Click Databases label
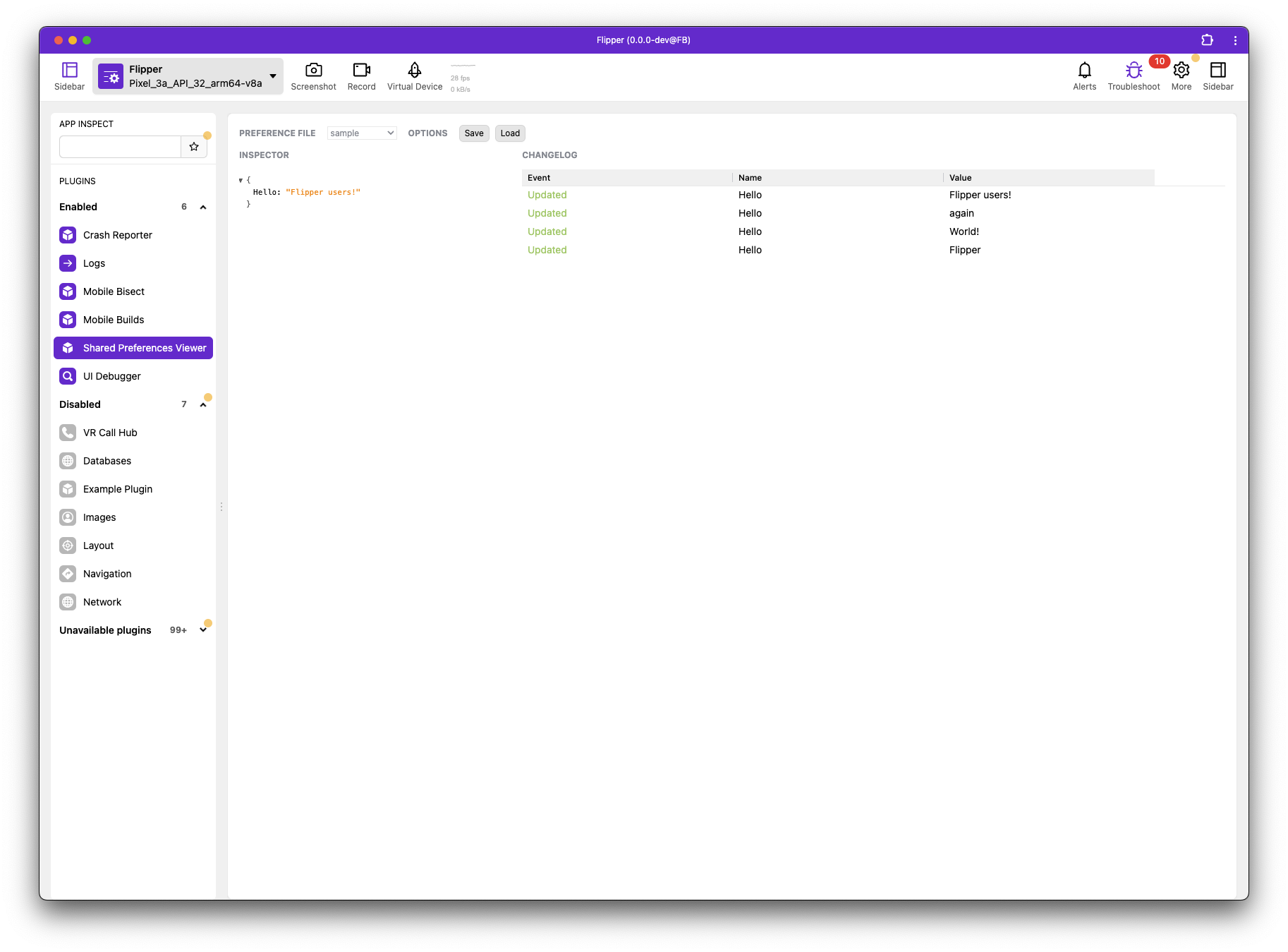The image size is (1288, 952). click(x=107, y=461)
